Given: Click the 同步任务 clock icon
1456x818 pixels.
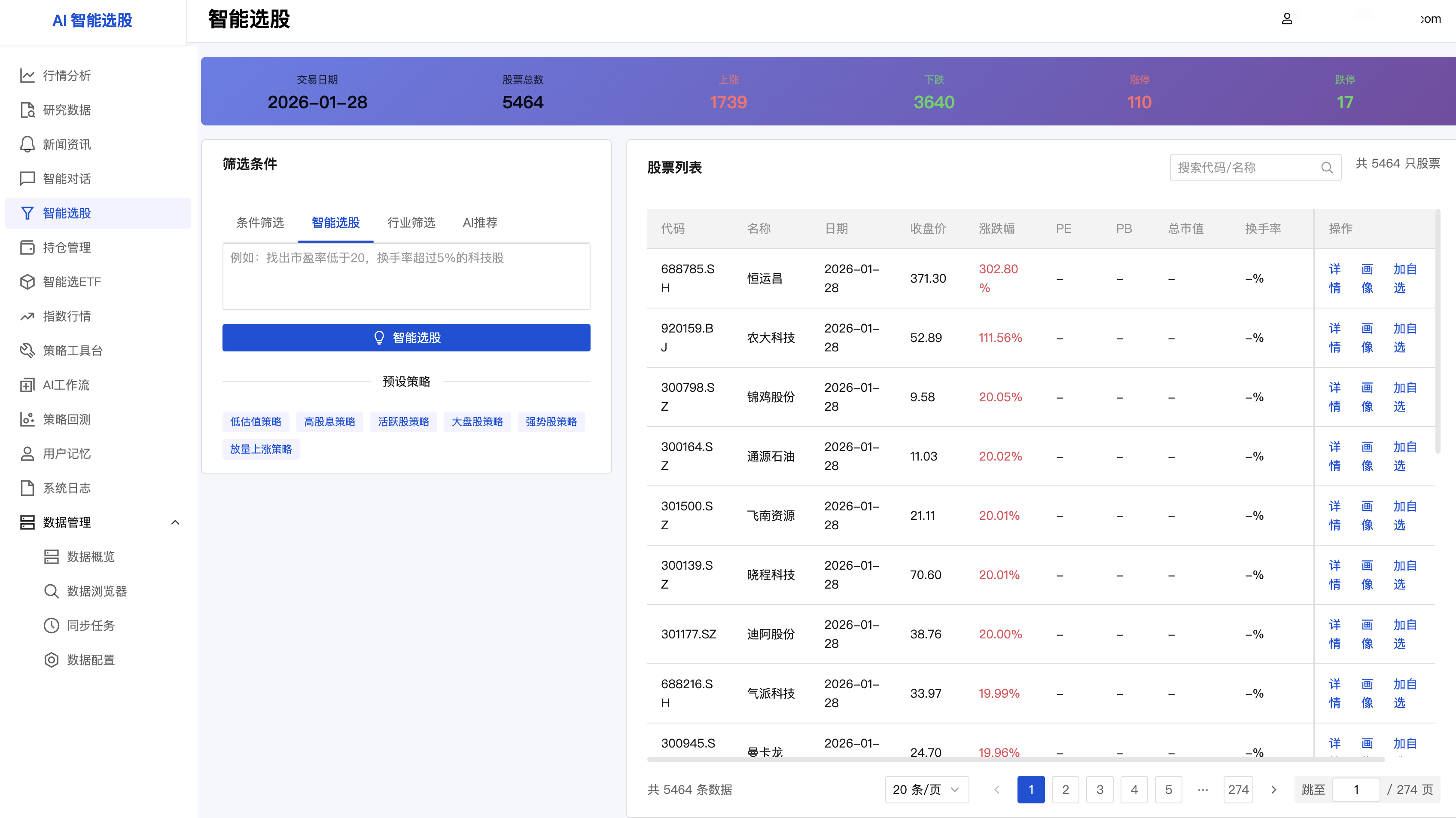Looking at the screenshot, I should point(52,626).
